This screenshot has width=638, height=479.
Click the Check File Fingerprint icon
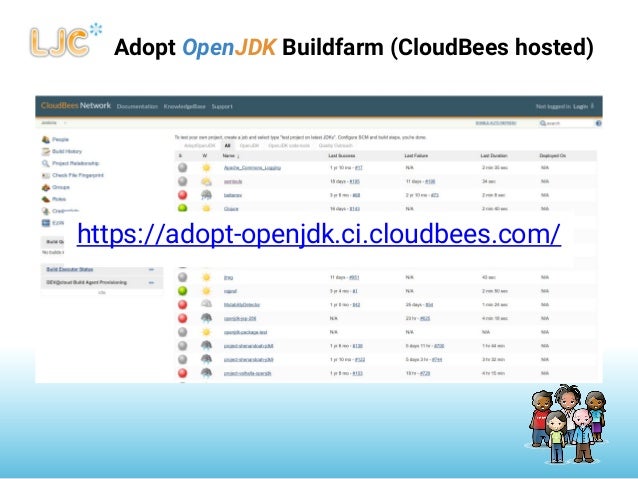tap(46, 175)
